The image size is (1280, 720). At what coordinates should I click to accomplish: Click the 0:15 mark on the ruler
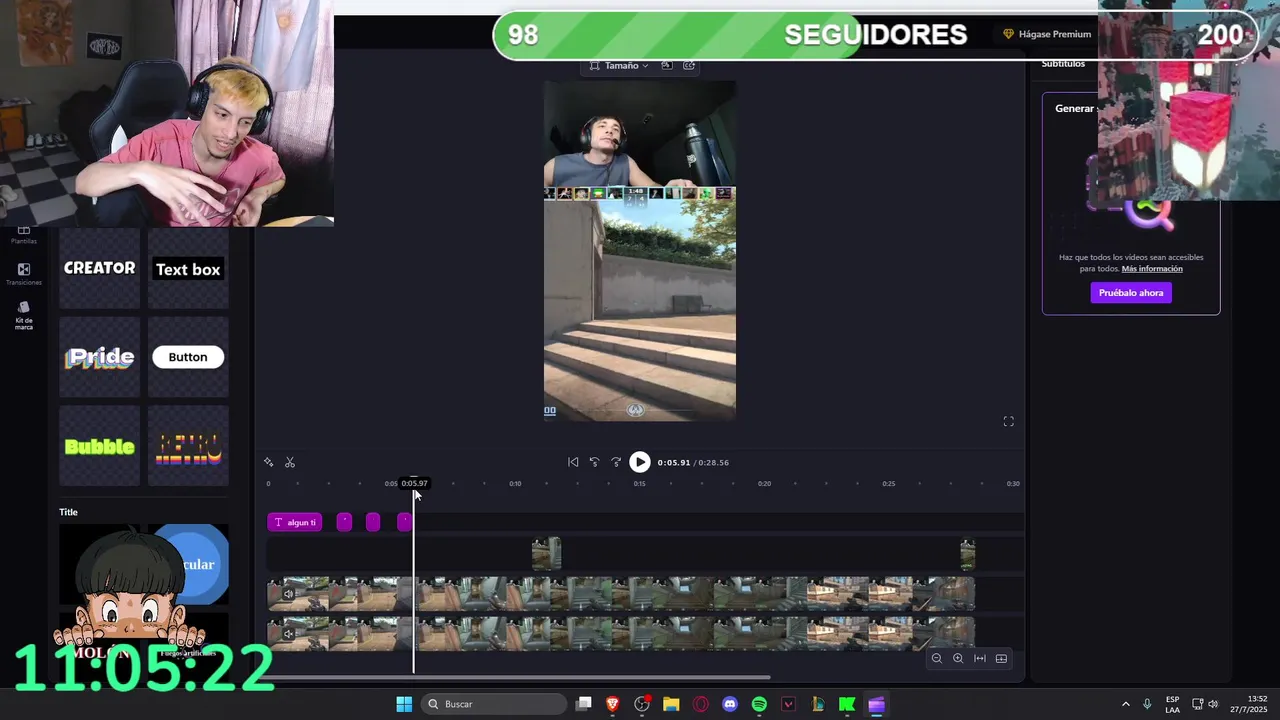tap(640, 484)
